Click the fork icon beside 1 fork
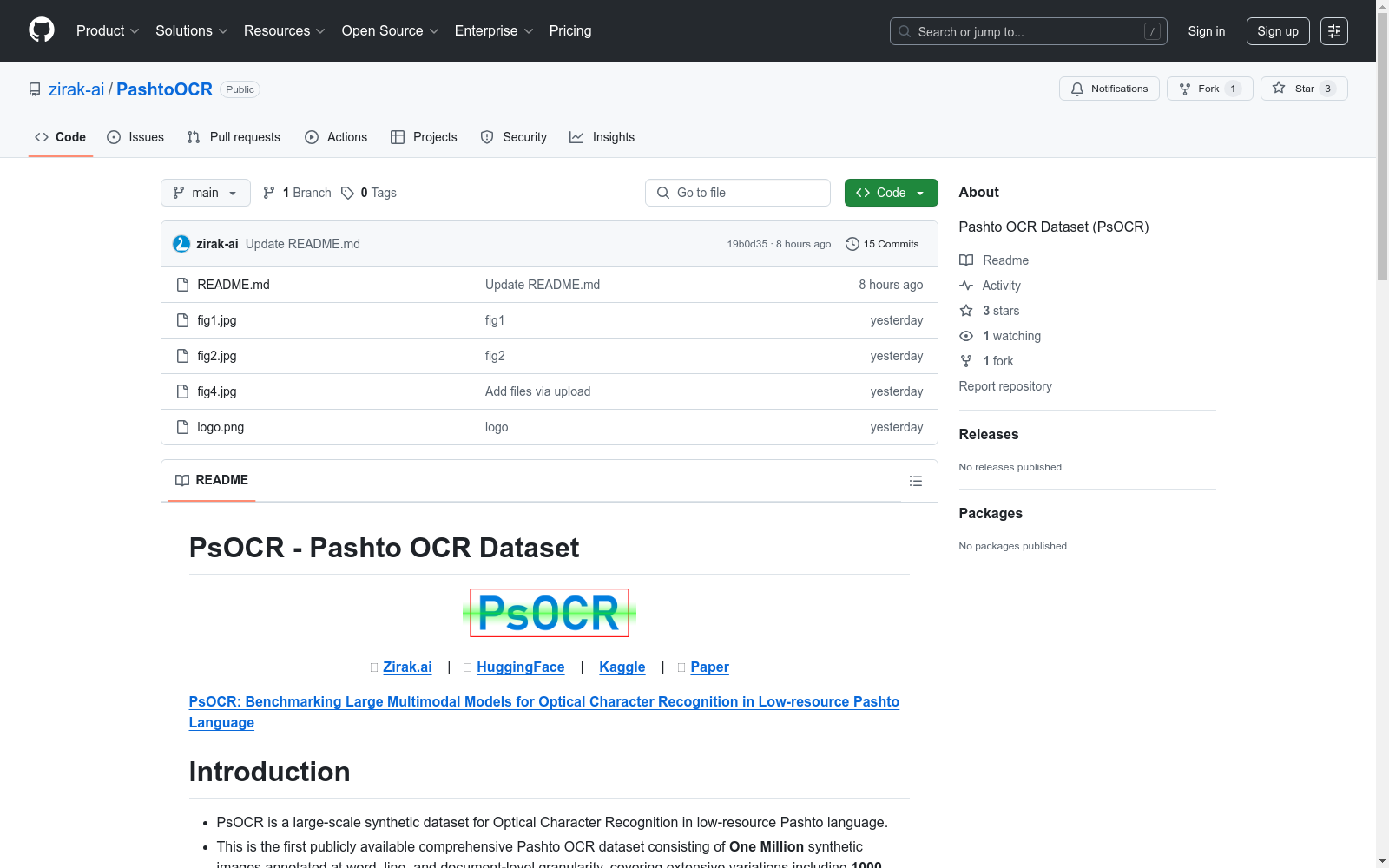Viewport: 1389px width, 868px height. (x=966, y=361)
